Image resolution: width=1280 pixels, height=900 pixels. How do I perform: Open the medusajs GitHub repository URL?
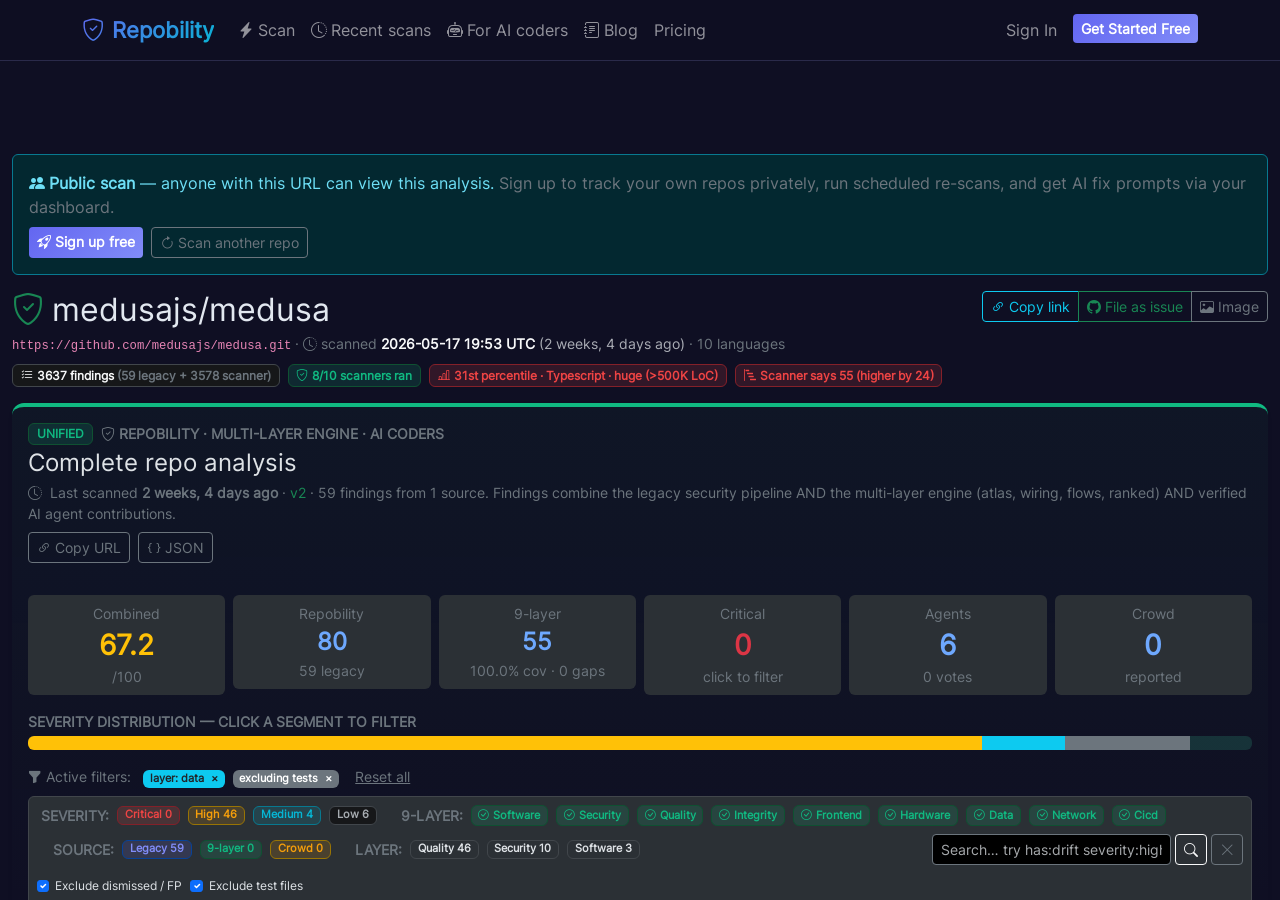152,345
